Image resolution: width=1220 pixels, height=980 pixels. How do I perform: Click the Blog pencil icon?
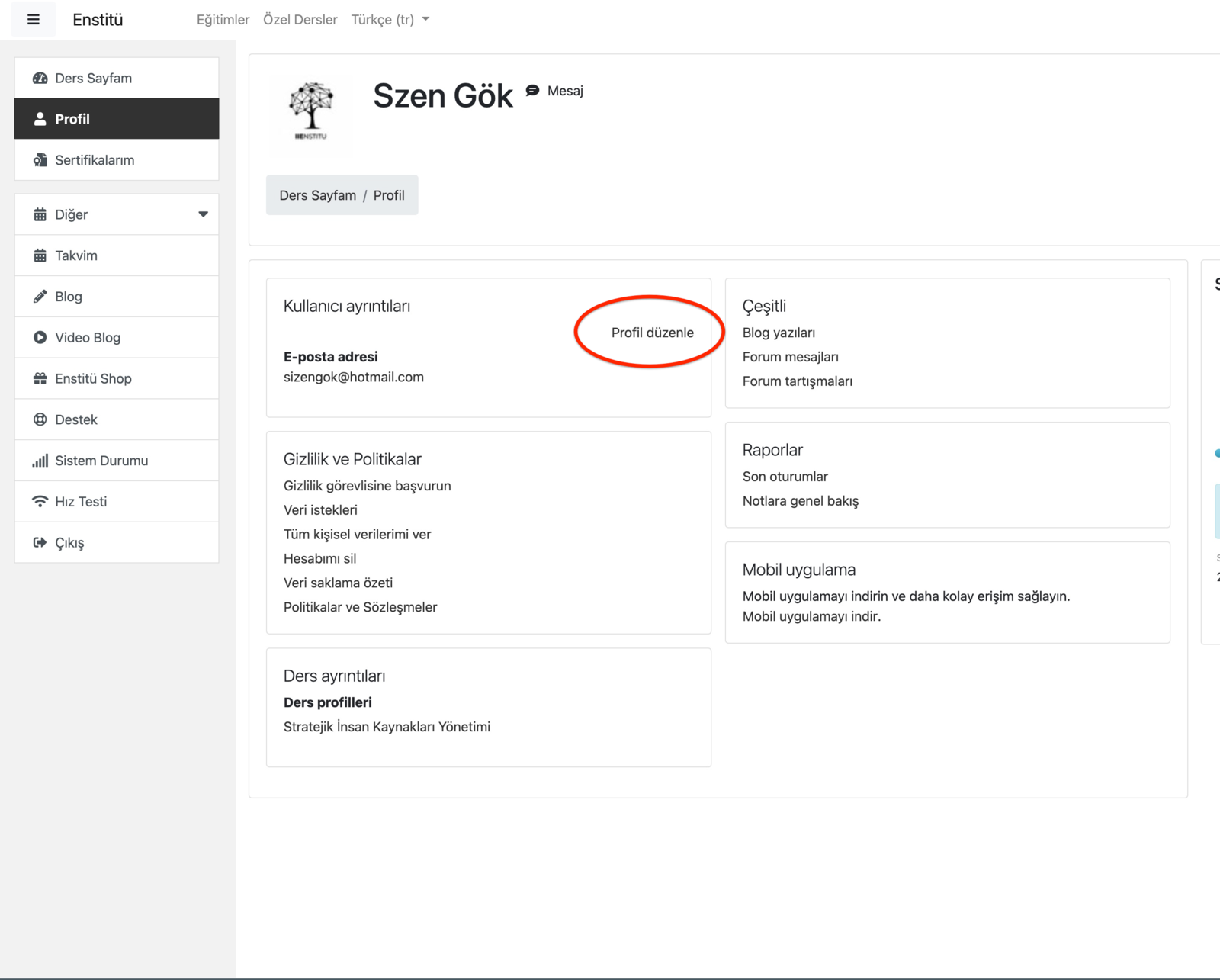tap(40, 297)
